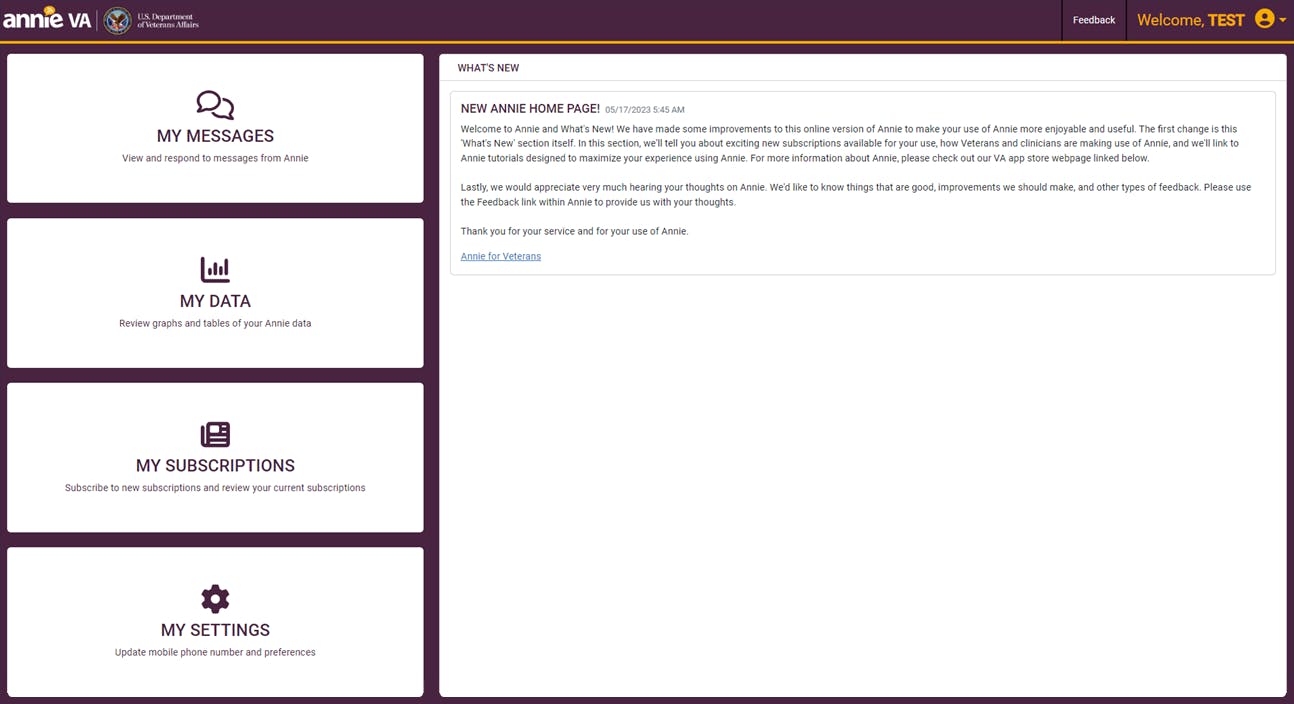This screenshot has width=1294, height=704.
Task: Expand the dropdown caret beside the user avatar
Action: [1283, 20]
